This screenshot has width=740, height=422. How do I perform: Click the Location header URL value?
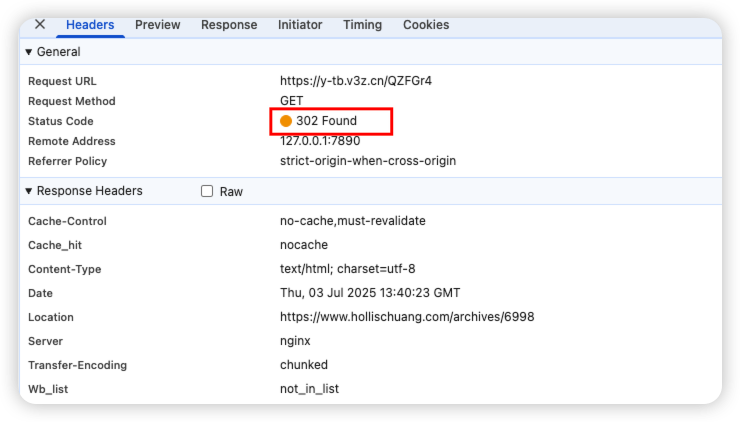click(x=407, y=317)
